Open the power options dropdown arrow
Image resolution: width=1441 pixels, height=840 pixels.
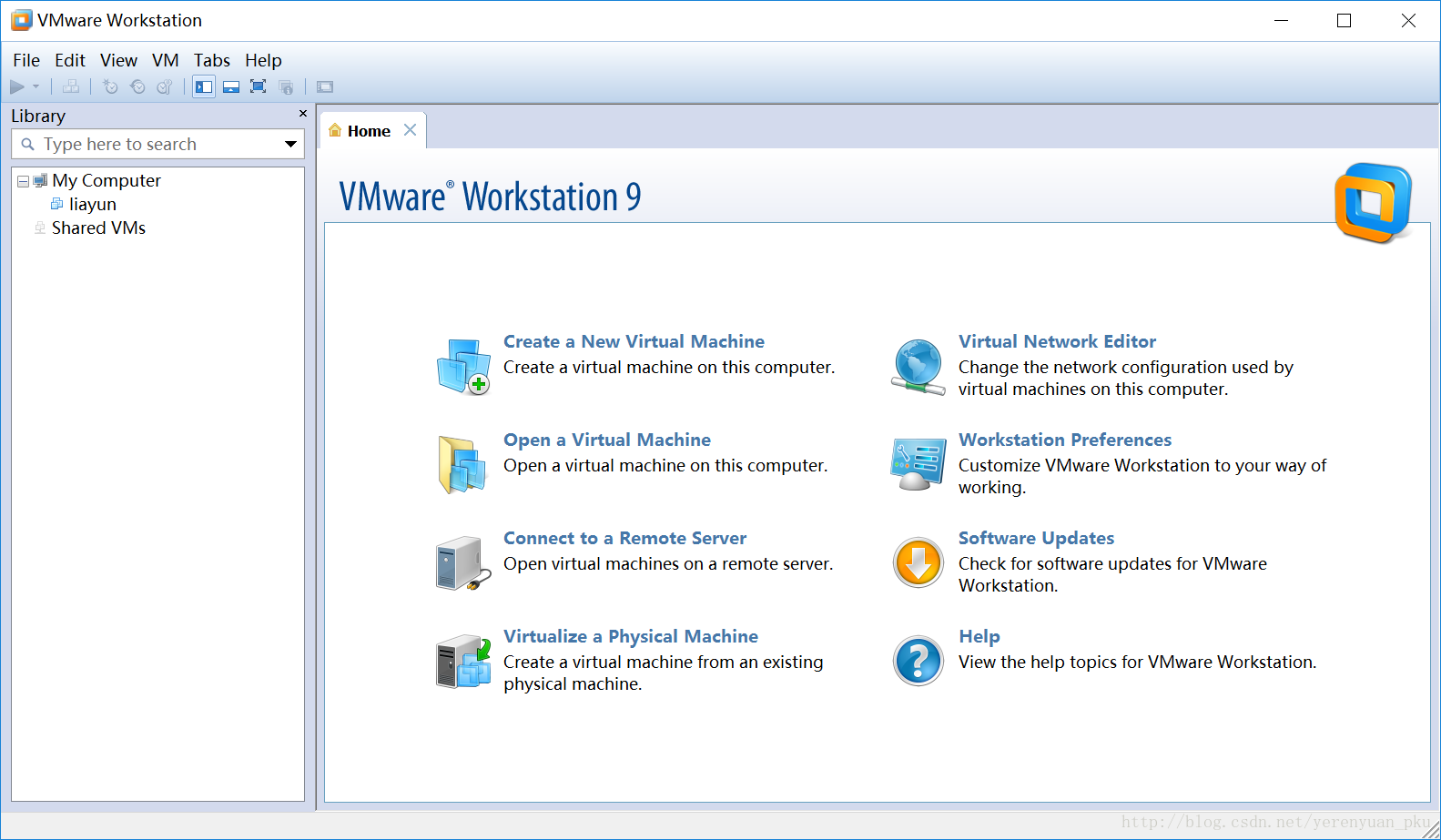pyautogui.click(x=36, y=86)
